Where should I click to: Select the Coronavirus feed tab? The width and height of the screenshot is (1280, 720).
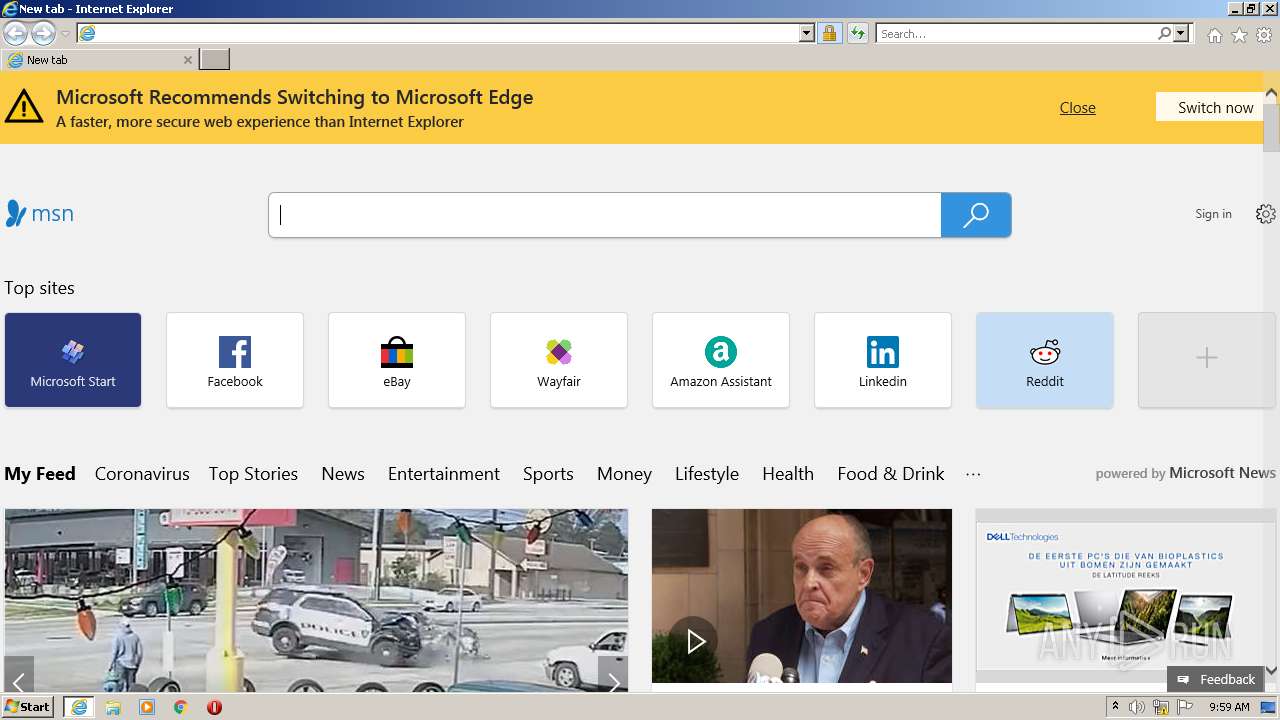tap(142, 474)
